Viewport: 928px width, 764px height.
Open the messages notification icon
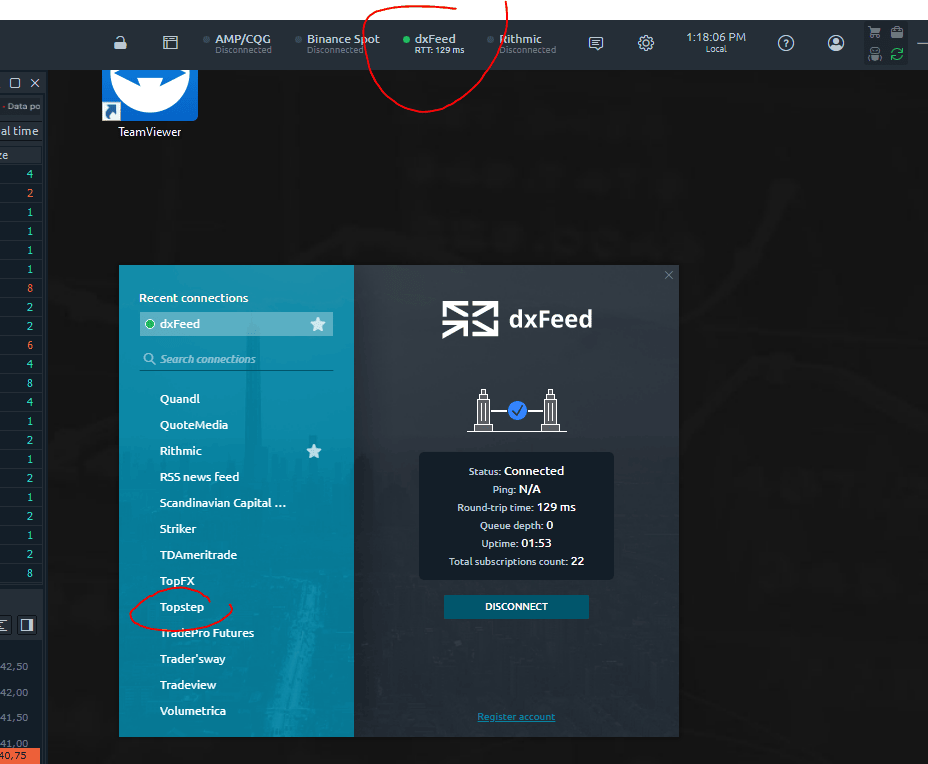596,43
